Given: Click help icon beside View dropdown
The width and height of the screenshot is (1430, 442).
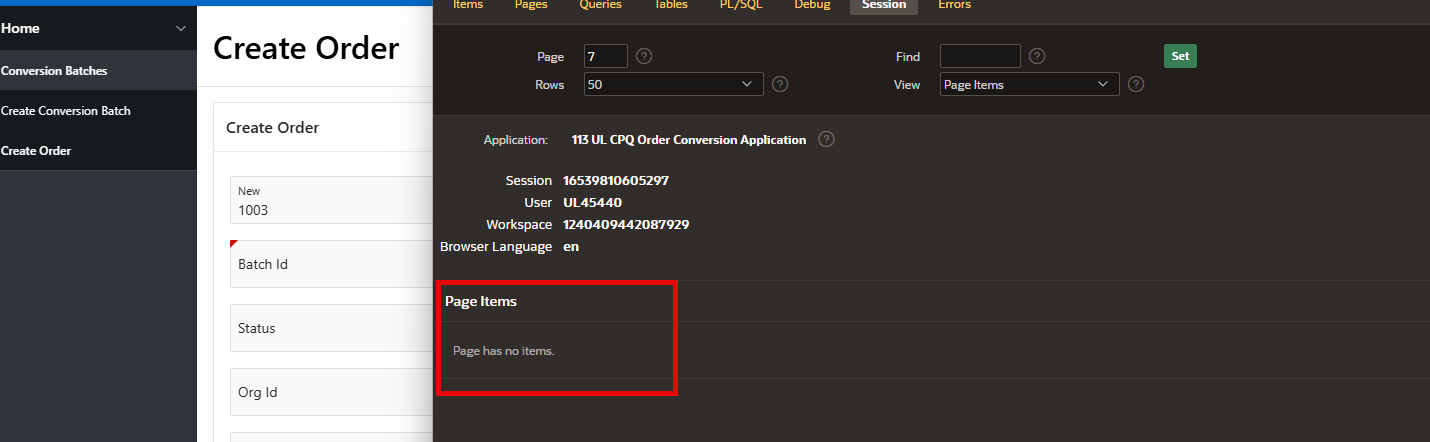Looking at the screenshot, I should 1136,84.
